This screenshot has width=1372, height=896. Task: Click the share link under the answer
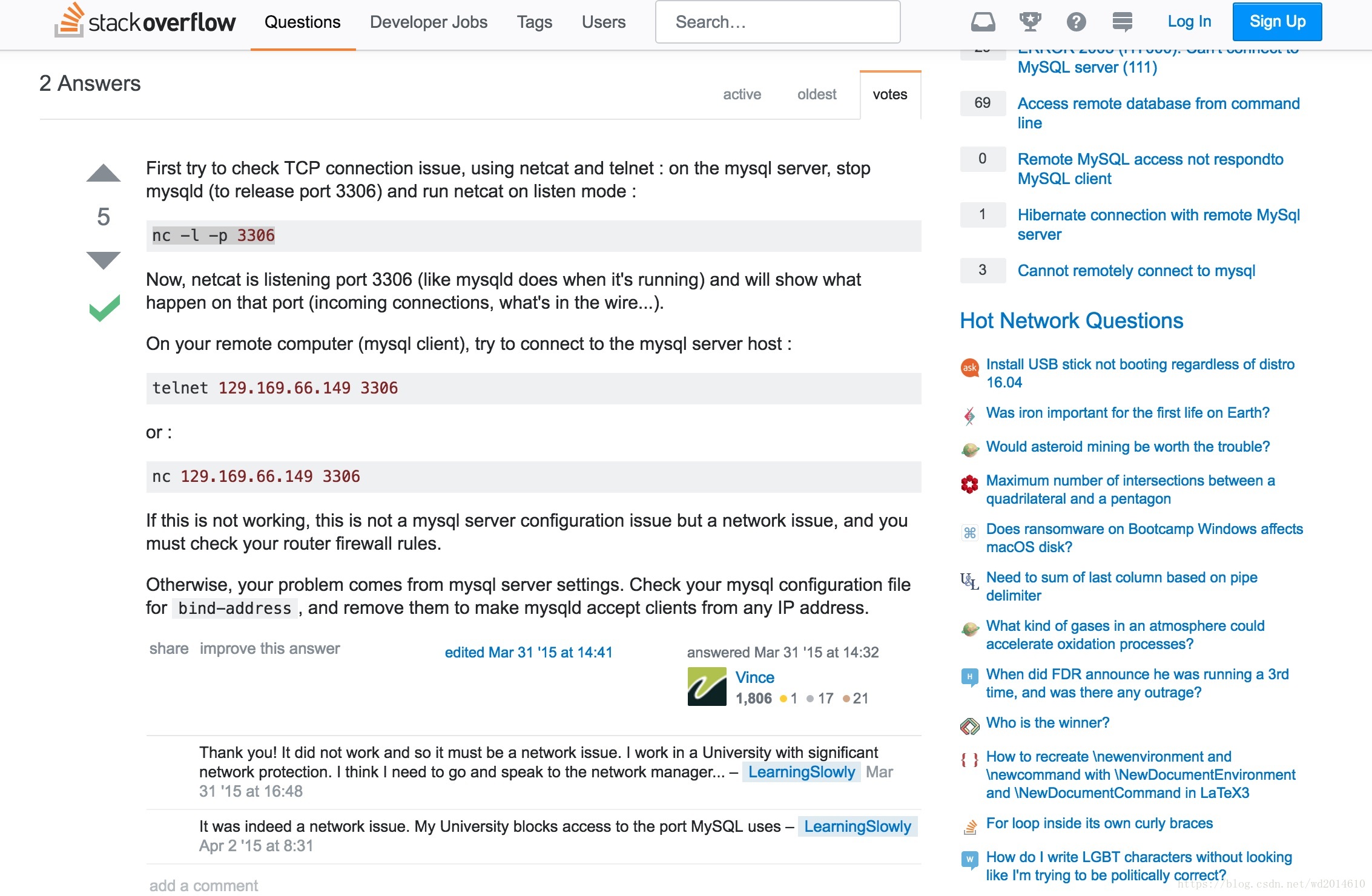169,648
